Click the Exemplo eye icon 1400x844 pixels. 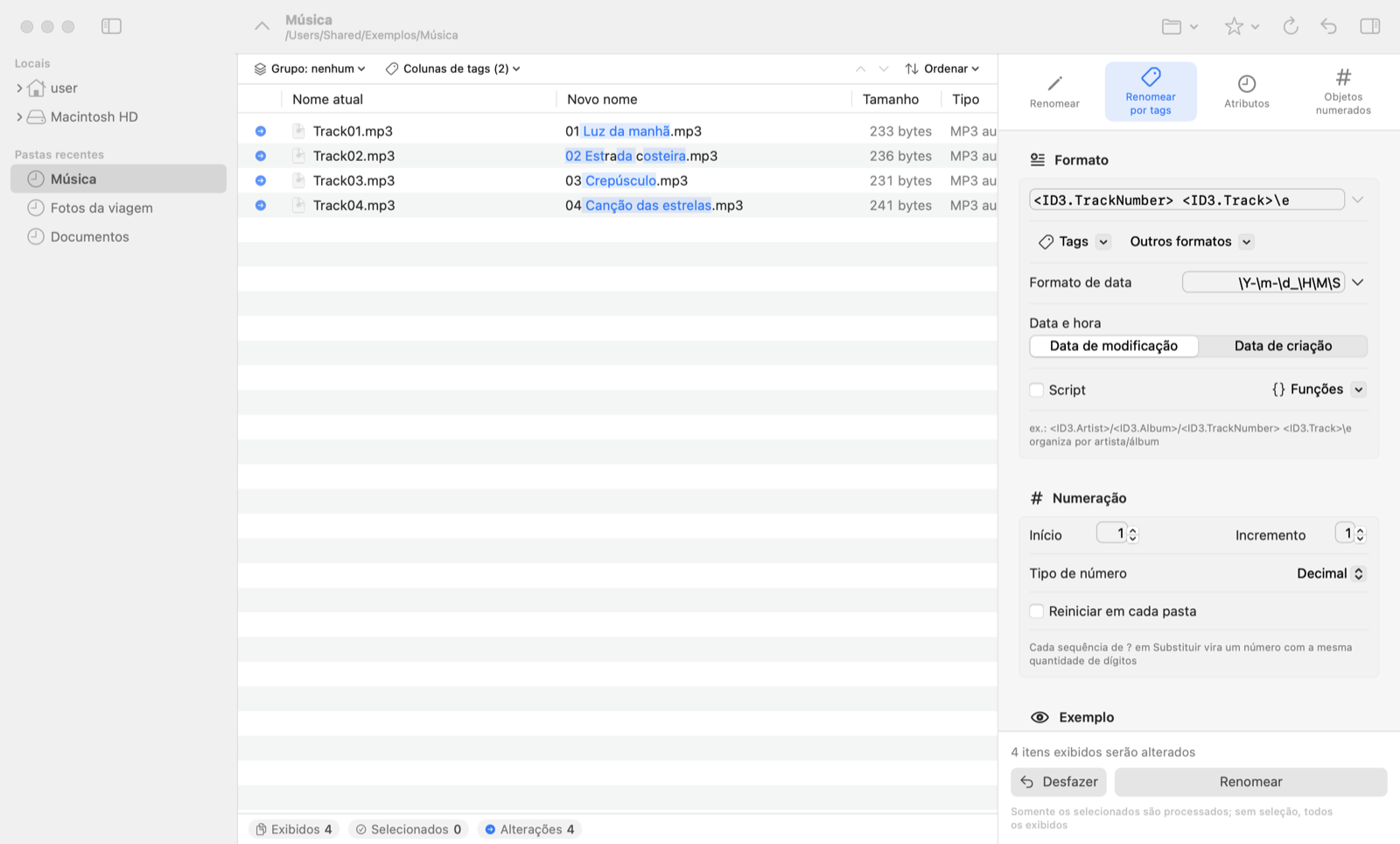click(1039, 717)
